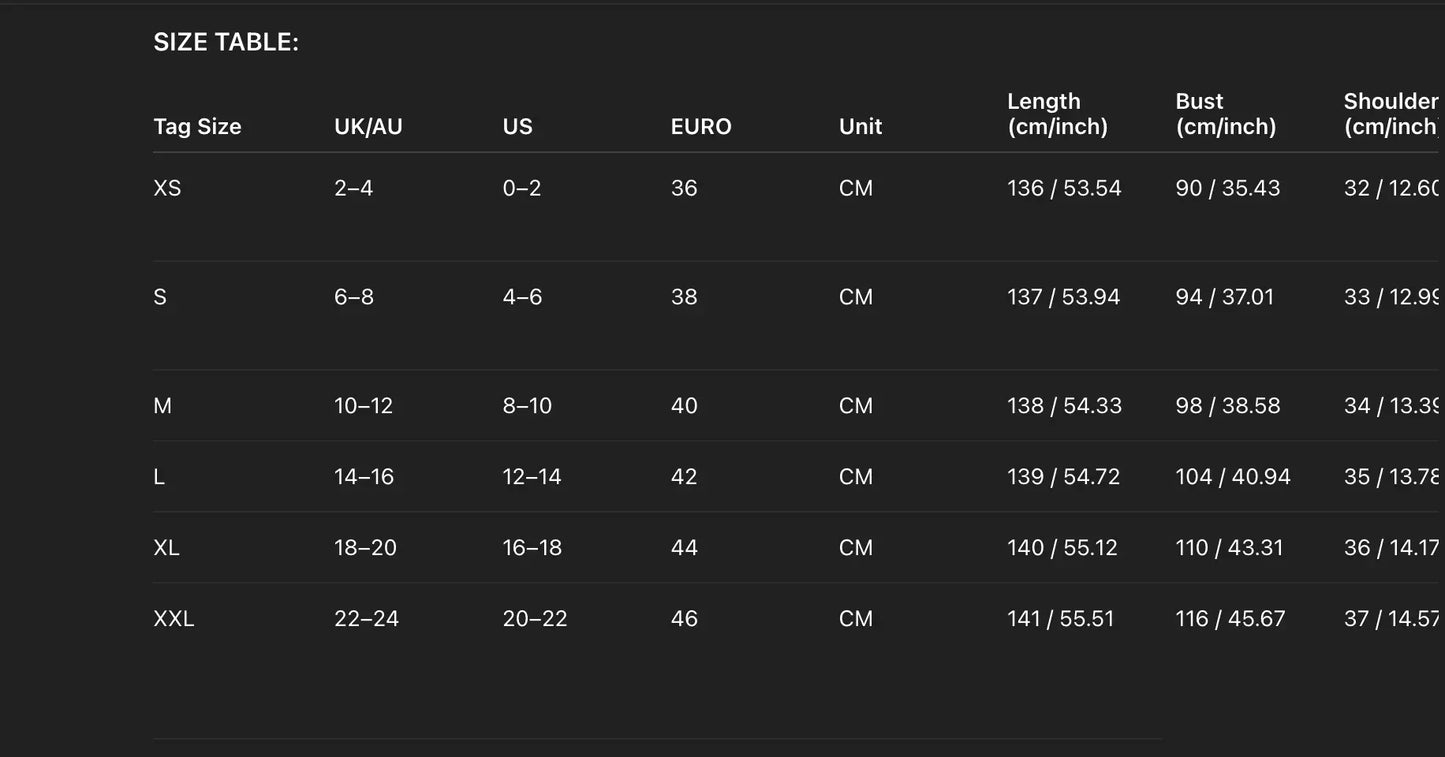This screenshot has height=757, width=1445.
Task: Click EURO size 44 cell
Action: pyautogui.click(x=684, y=548)
